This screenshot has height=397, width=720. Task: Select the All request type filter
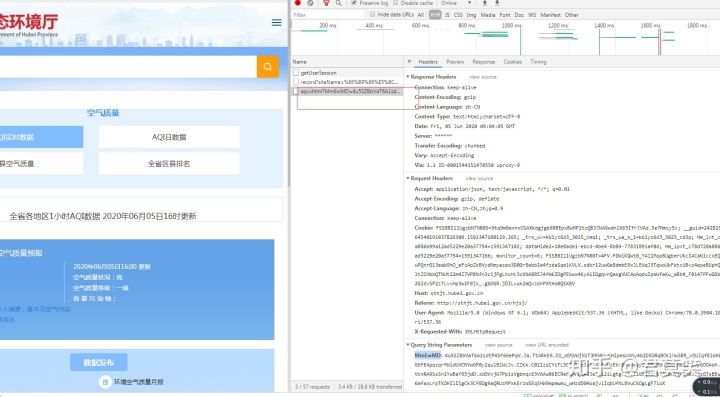point(421,15)
